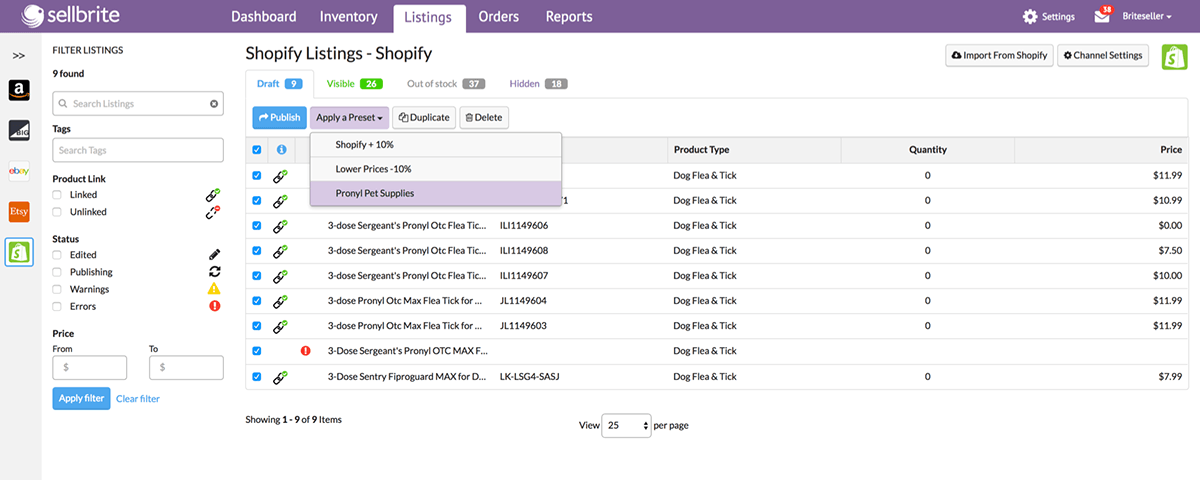1200x480 pixels.
Task: Open the notifications mail icon with badge
Action: pyautogui.click(x=1103, y=16)
